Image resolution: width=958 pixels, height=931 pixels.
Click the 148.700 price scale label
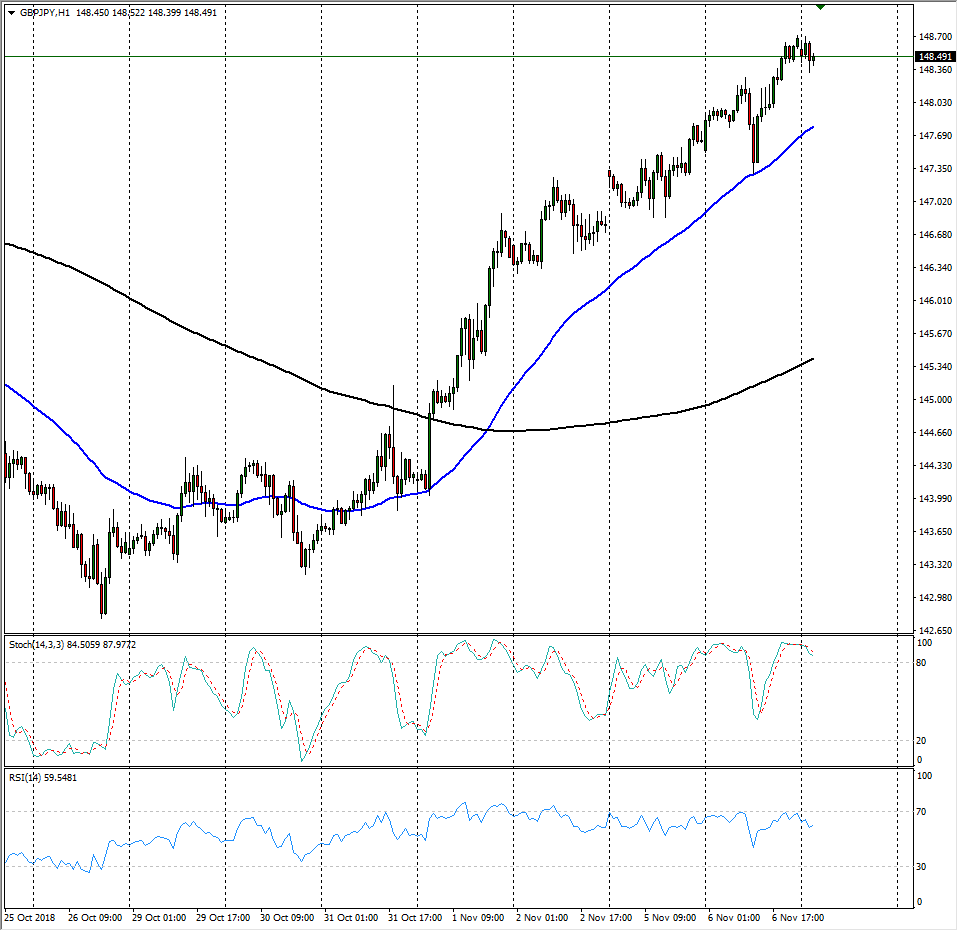point(936,37)
